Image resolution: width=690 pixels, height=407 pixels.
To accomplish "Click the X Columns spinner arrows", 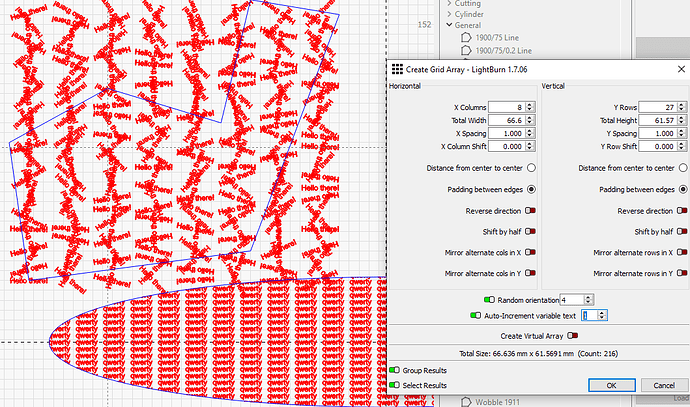I will (x=530, y=107).
